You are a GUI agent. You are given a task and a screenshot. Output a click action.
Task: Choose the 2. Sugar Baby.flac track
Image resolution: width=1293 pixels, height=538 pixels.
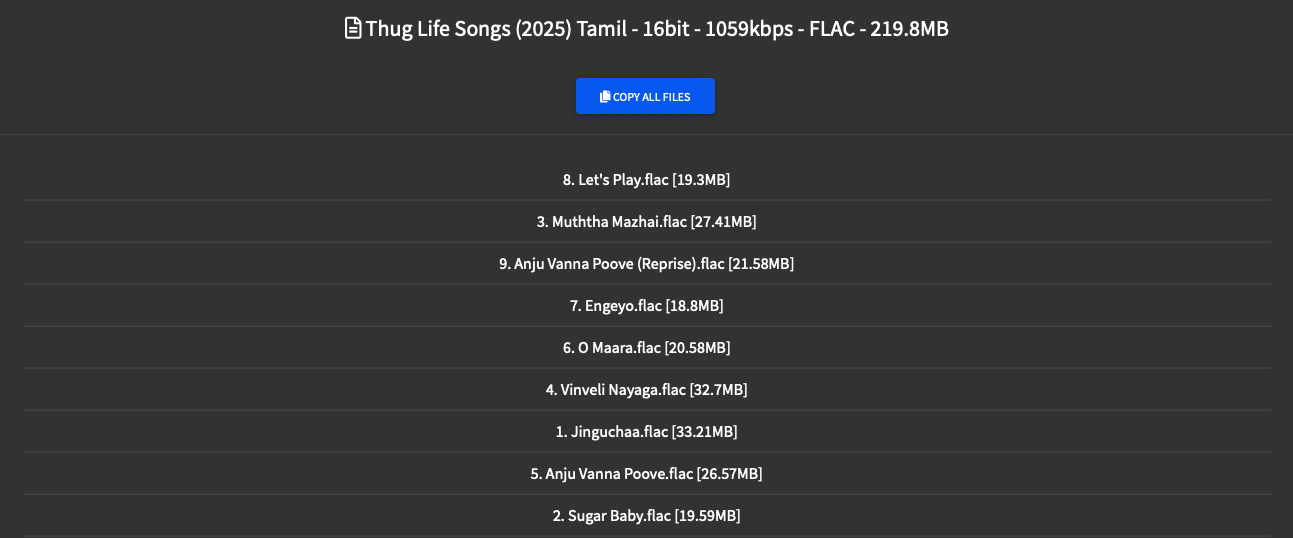click(x=647, y=516)
